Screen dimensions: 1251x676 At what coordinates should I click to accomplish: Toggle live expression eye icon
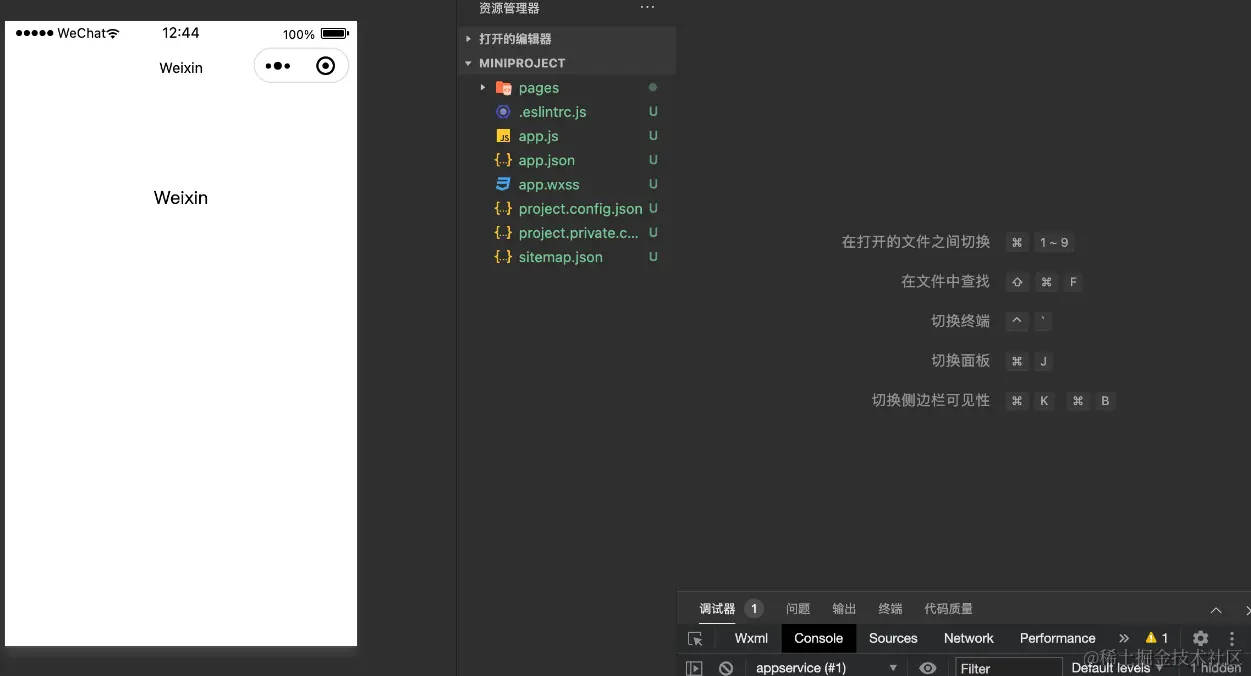click(x=928, y=668)
